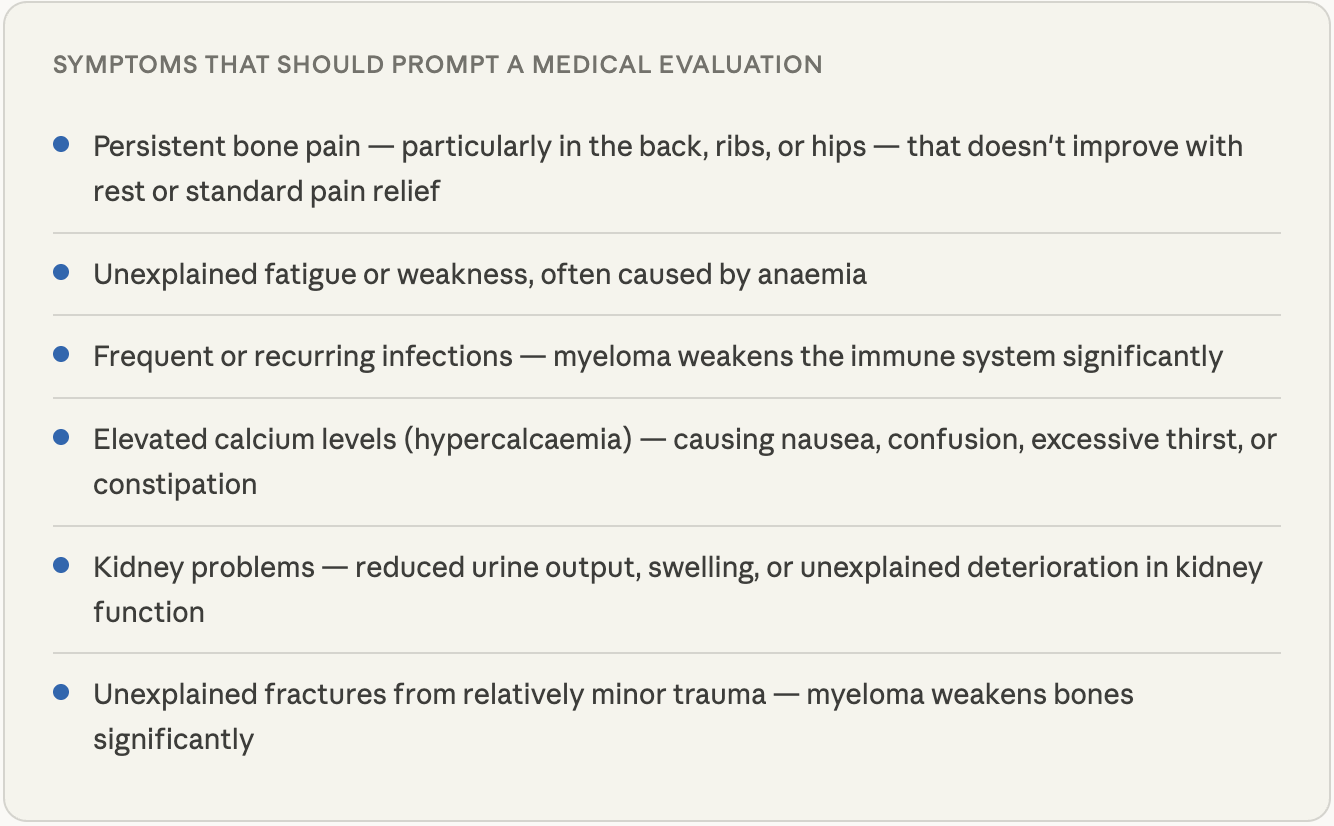The width and height of the screenshot is (1334, 826).
Task: Click the Symptoms That Should Prompt heading
Action: point(437,65)
